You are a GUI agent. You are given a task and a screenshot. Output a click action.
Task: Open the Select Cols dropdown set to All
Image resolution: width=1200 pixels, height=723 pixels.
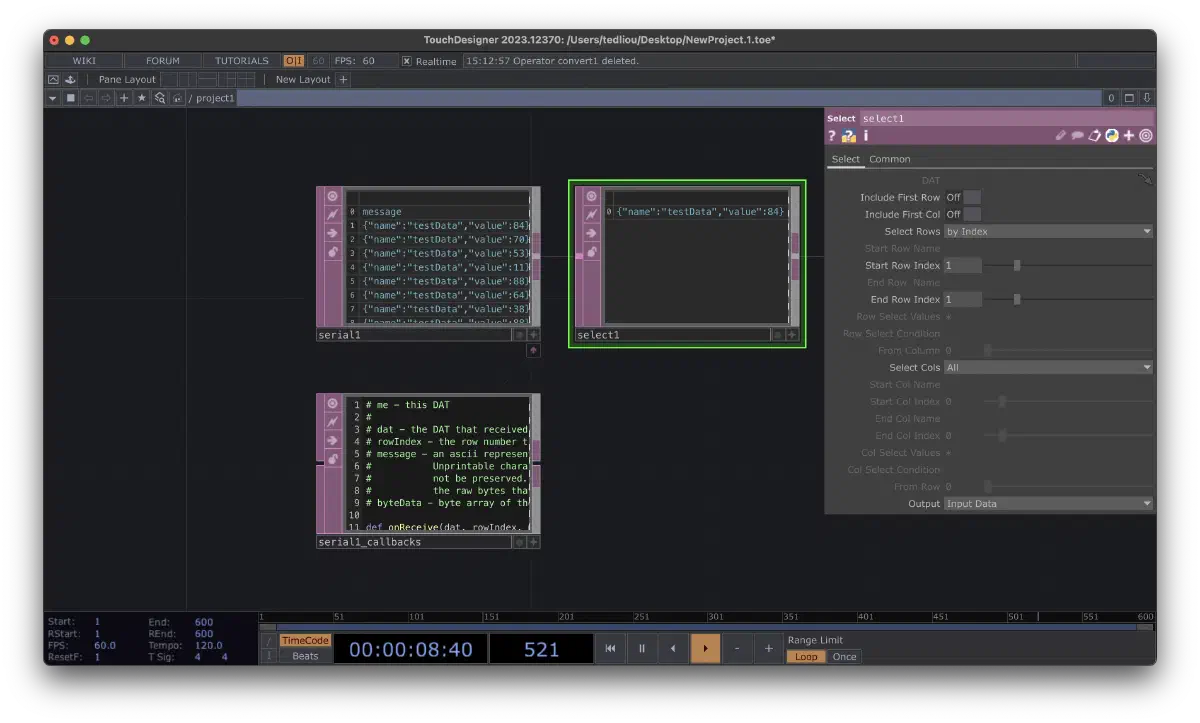(1047, 367)
